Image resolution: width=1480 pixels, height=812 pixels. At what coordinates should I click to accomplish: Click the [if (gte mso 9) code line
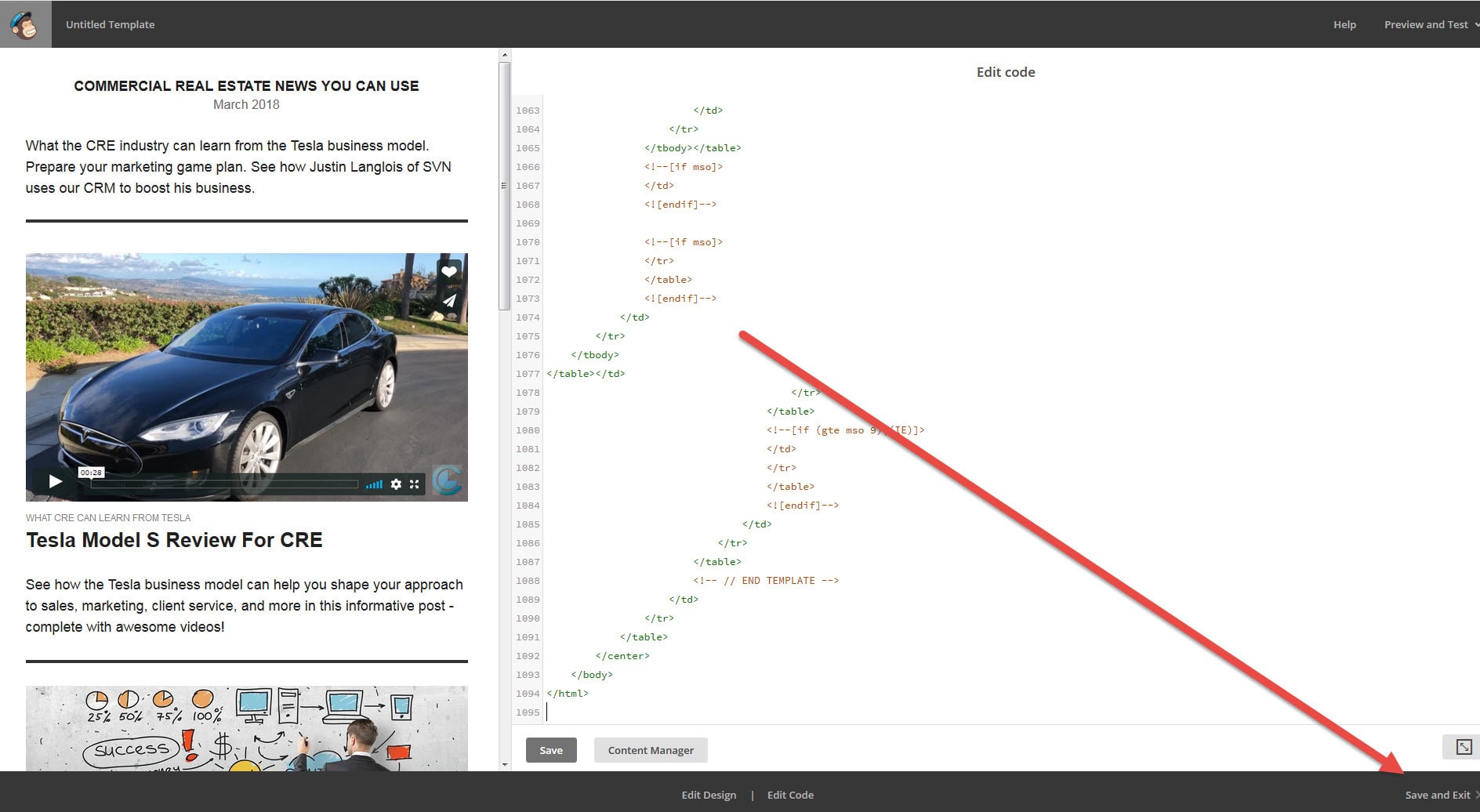(846, 430)
